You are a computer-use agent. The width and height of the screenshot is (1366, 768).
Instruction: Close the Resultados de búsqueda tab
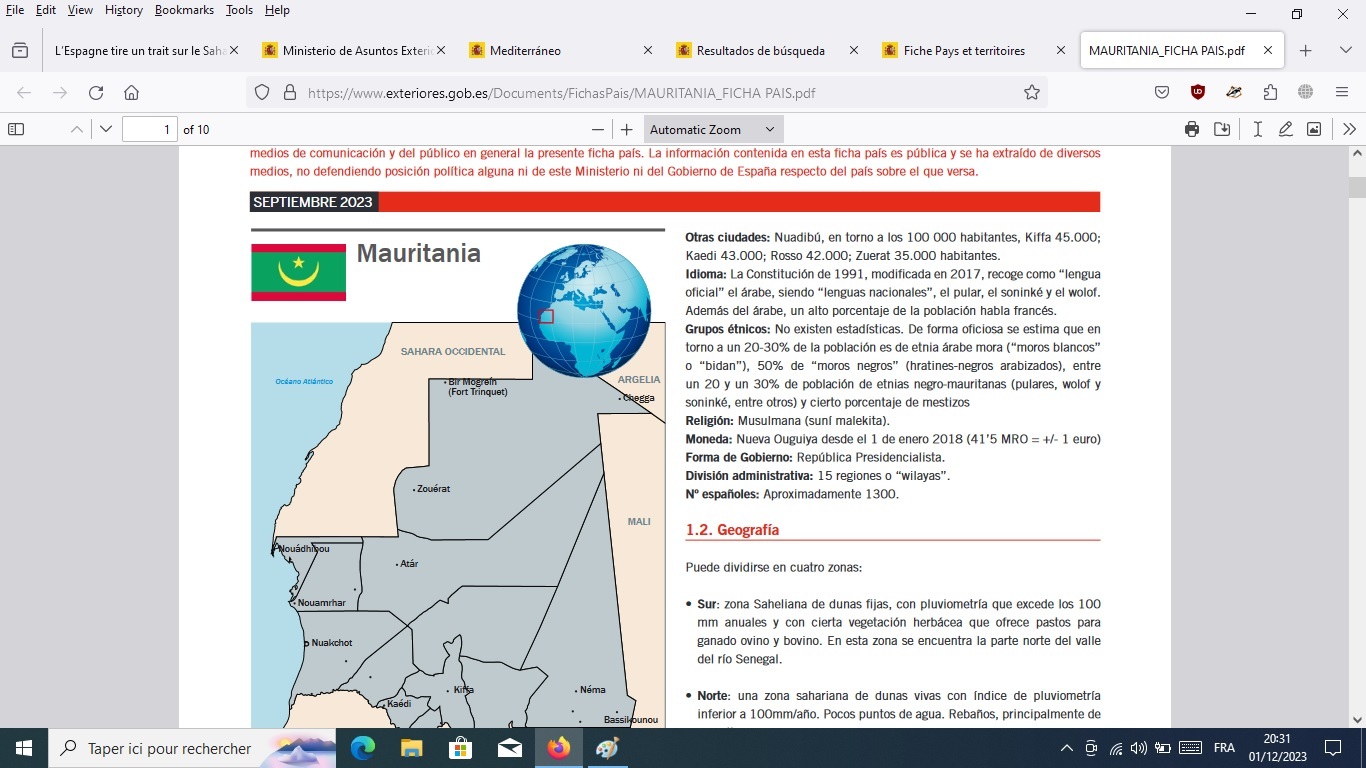(x=853, y=50)
